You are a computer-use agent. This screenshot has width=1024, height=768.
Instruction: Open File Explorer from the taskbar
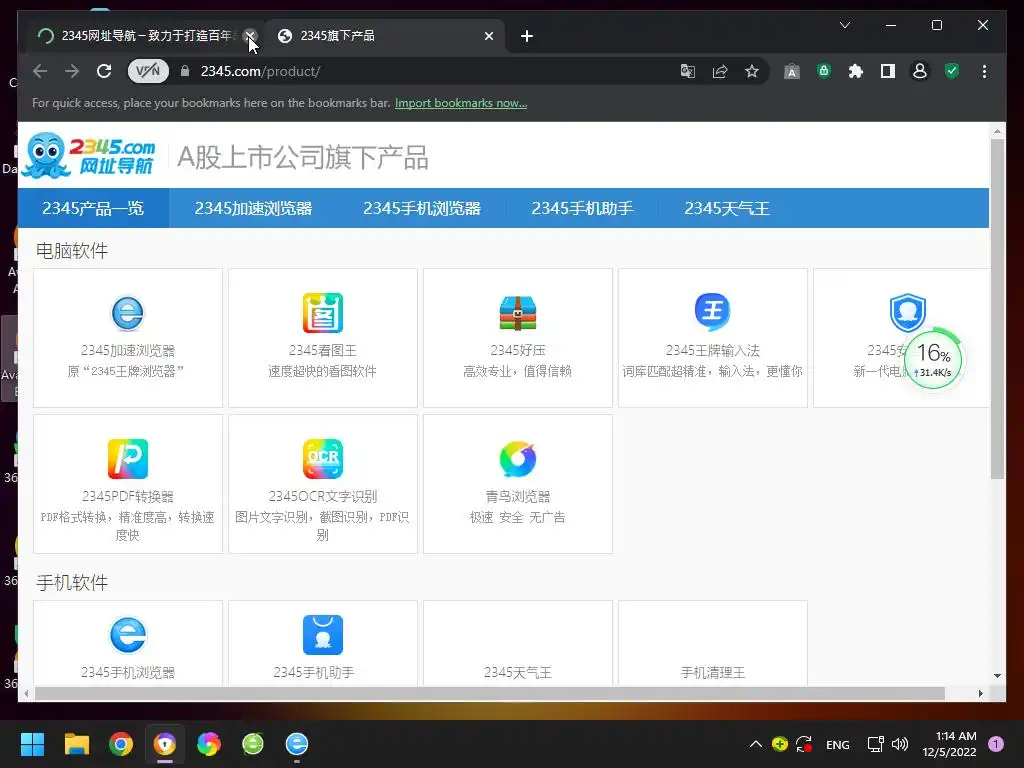76,744
